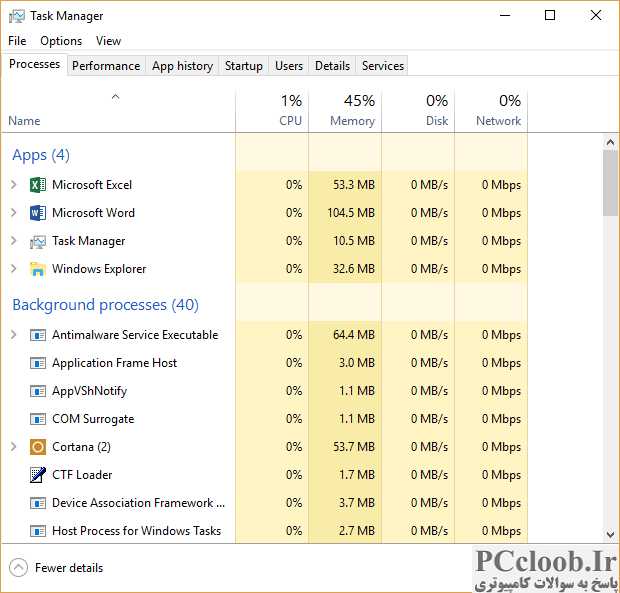620x593 pixels.
Task: Switch to the Performance tab
Action: tap(106, 66)
